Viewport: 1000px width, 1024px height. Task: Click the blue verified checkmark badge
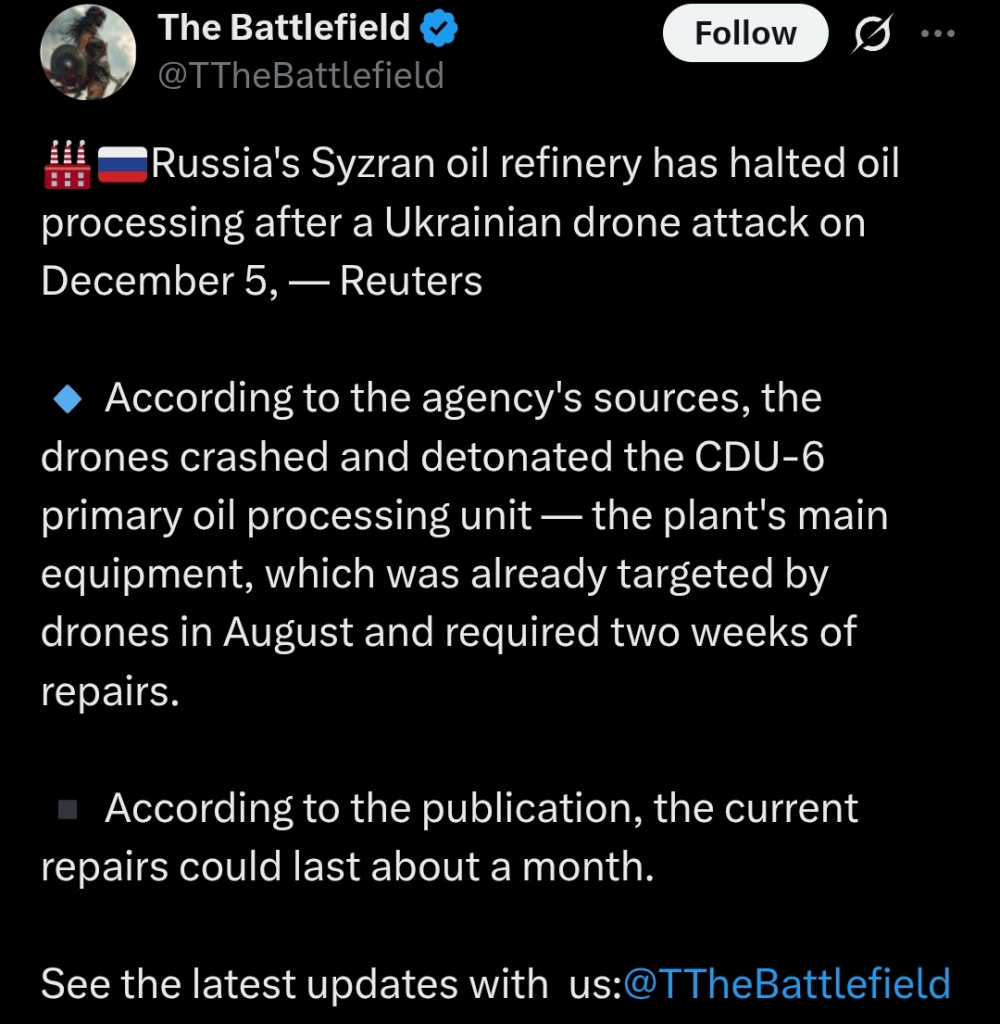point(439,29)
